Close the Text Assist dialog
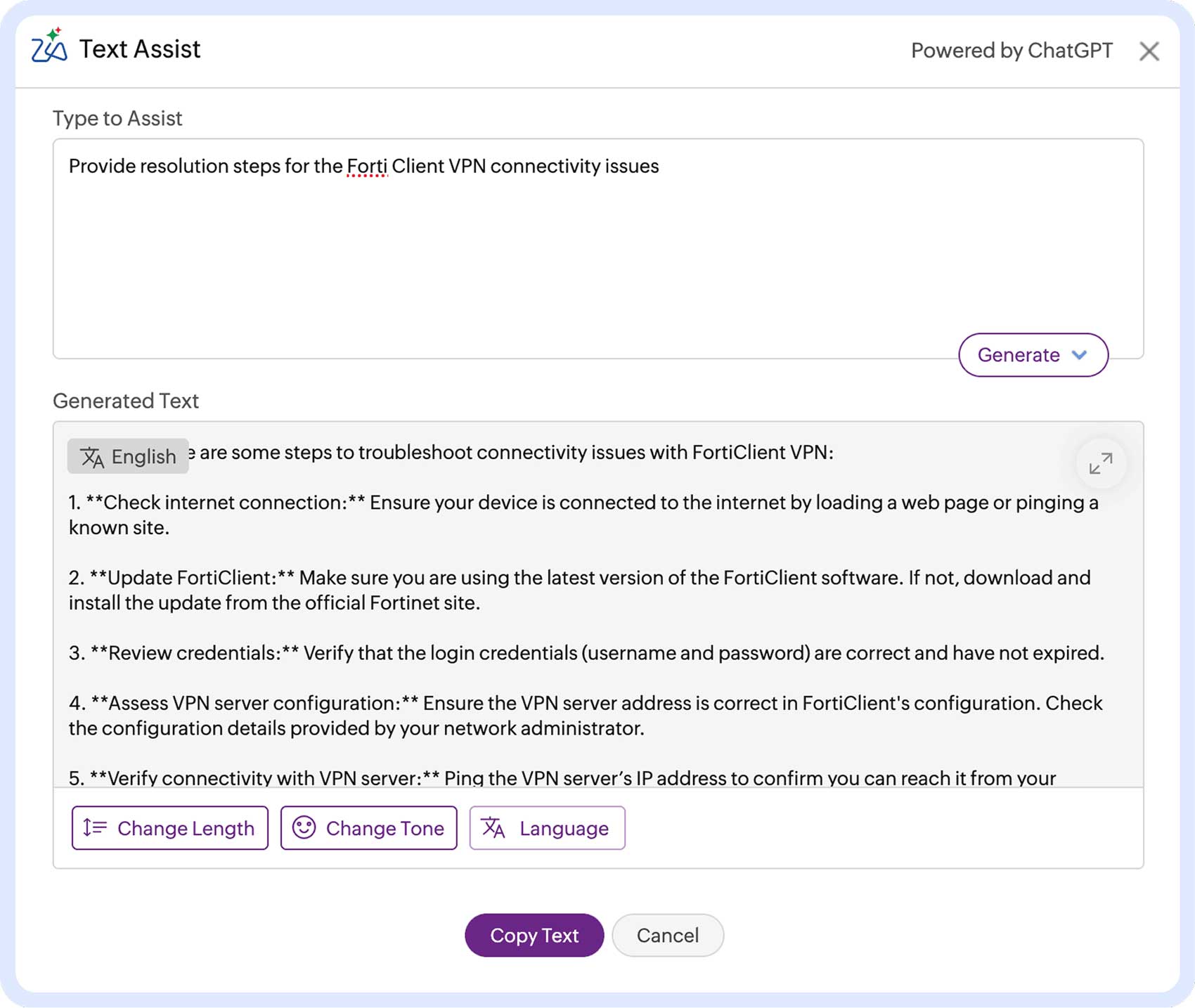Viewport: 1195px width, 1008px height. click(x=1149, y=51)
